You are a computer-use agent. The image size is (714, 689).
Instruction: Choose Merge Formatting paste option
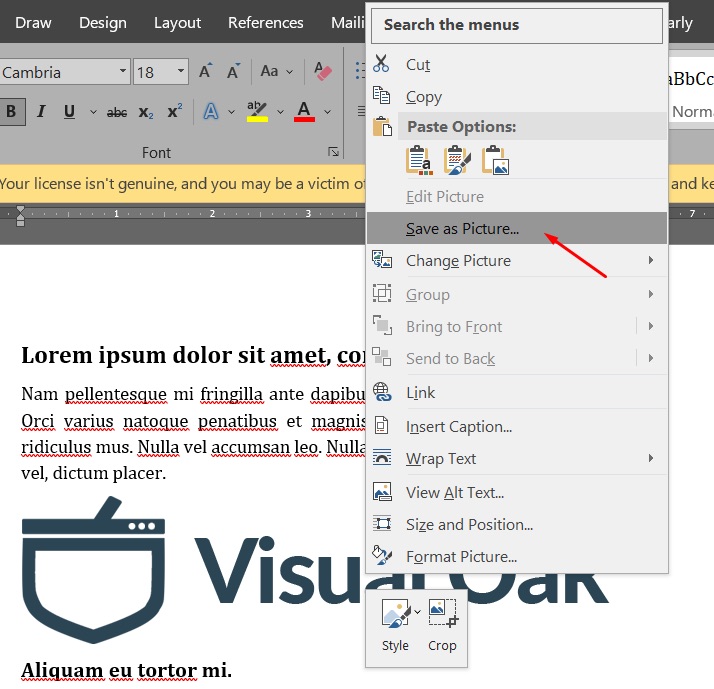(457, 160)
